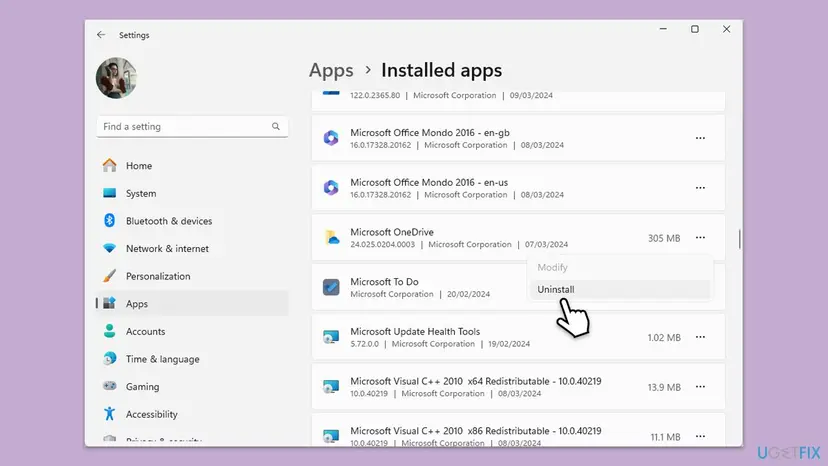This screenshot has width=828, height=466.
Task: Select Microsoft Update Health Tools title
Action: (415, 331)
